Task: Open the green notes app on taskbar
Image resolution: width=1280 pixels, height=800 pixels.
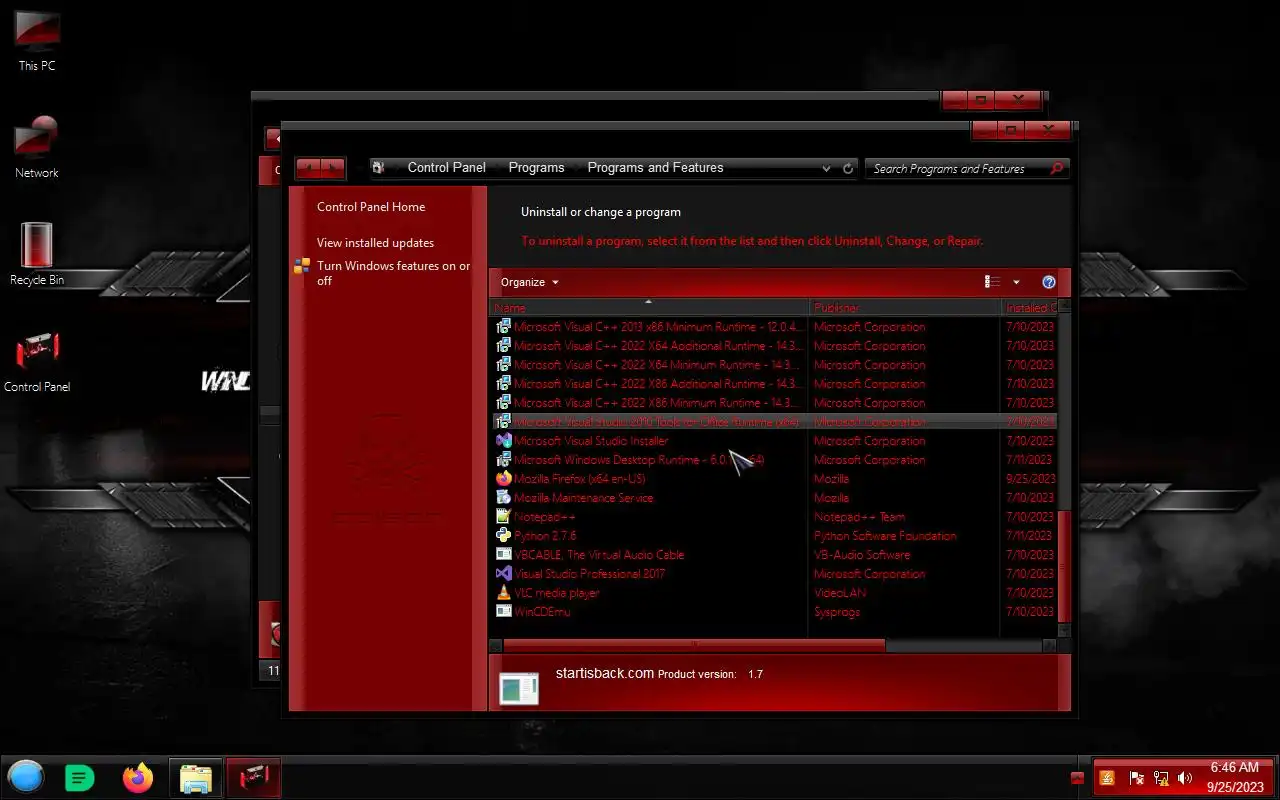Action: (x=79, y=777)
